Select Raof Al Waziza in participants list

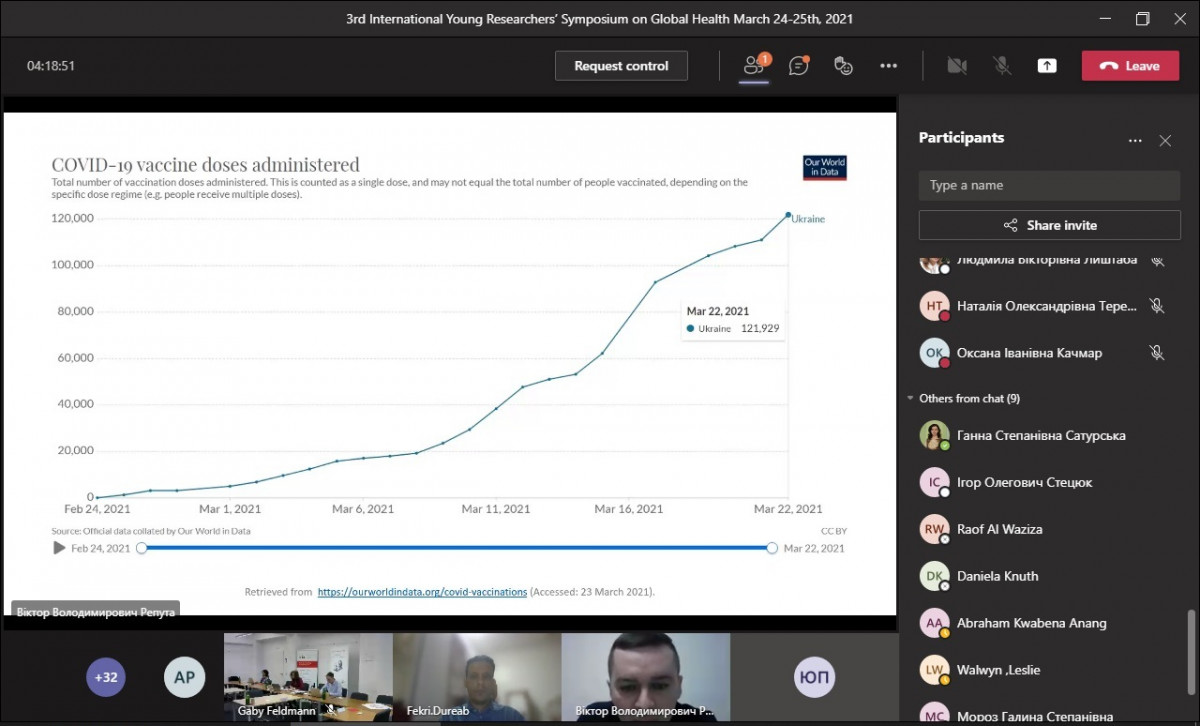(x=998, y=529)
